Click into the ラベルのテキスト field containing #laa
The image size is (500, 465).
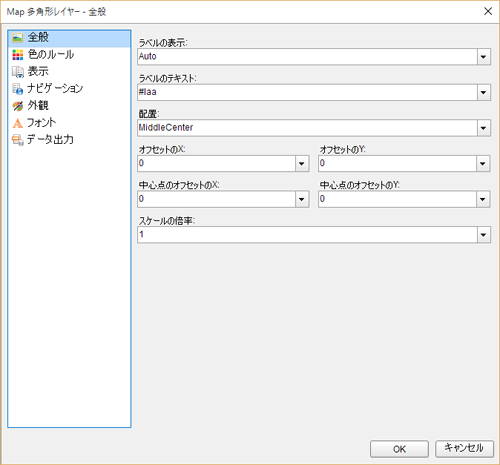click(x=307, y=92)
